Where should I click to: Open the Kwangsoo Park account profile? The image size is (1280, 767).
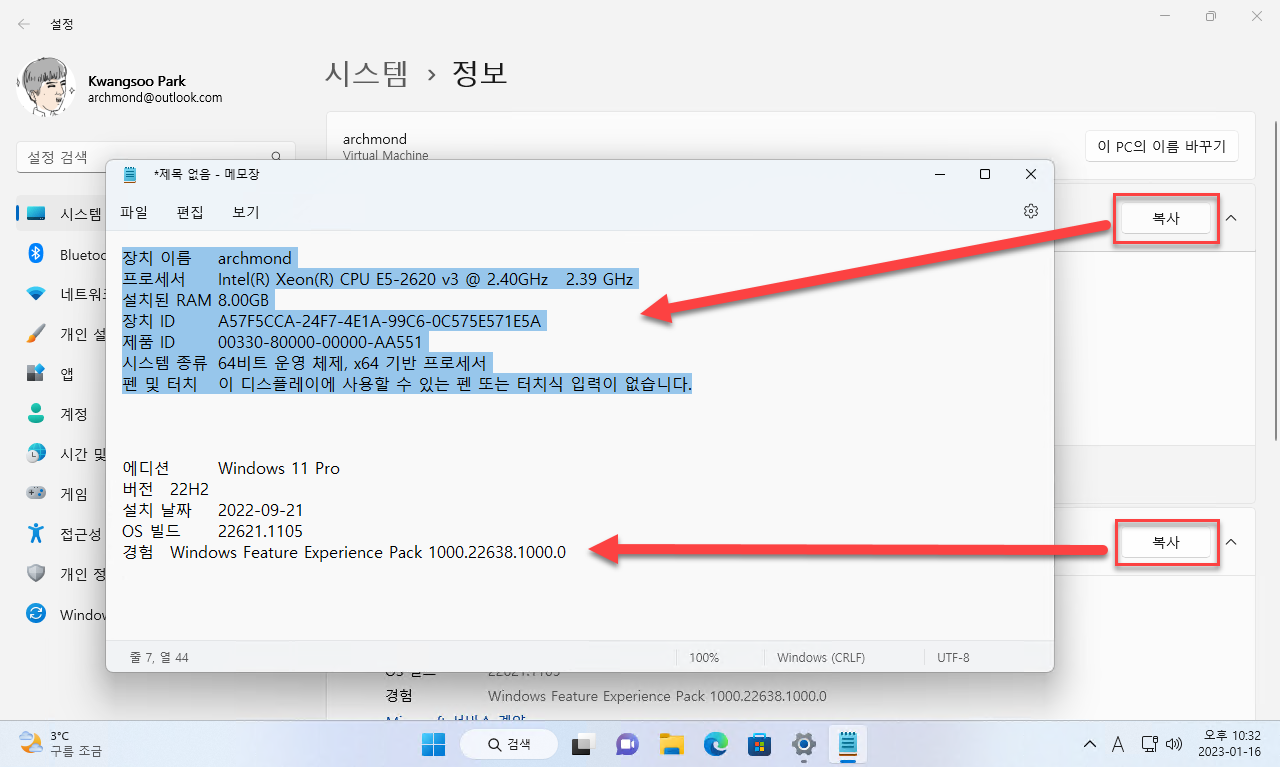(x=120, y=89)
